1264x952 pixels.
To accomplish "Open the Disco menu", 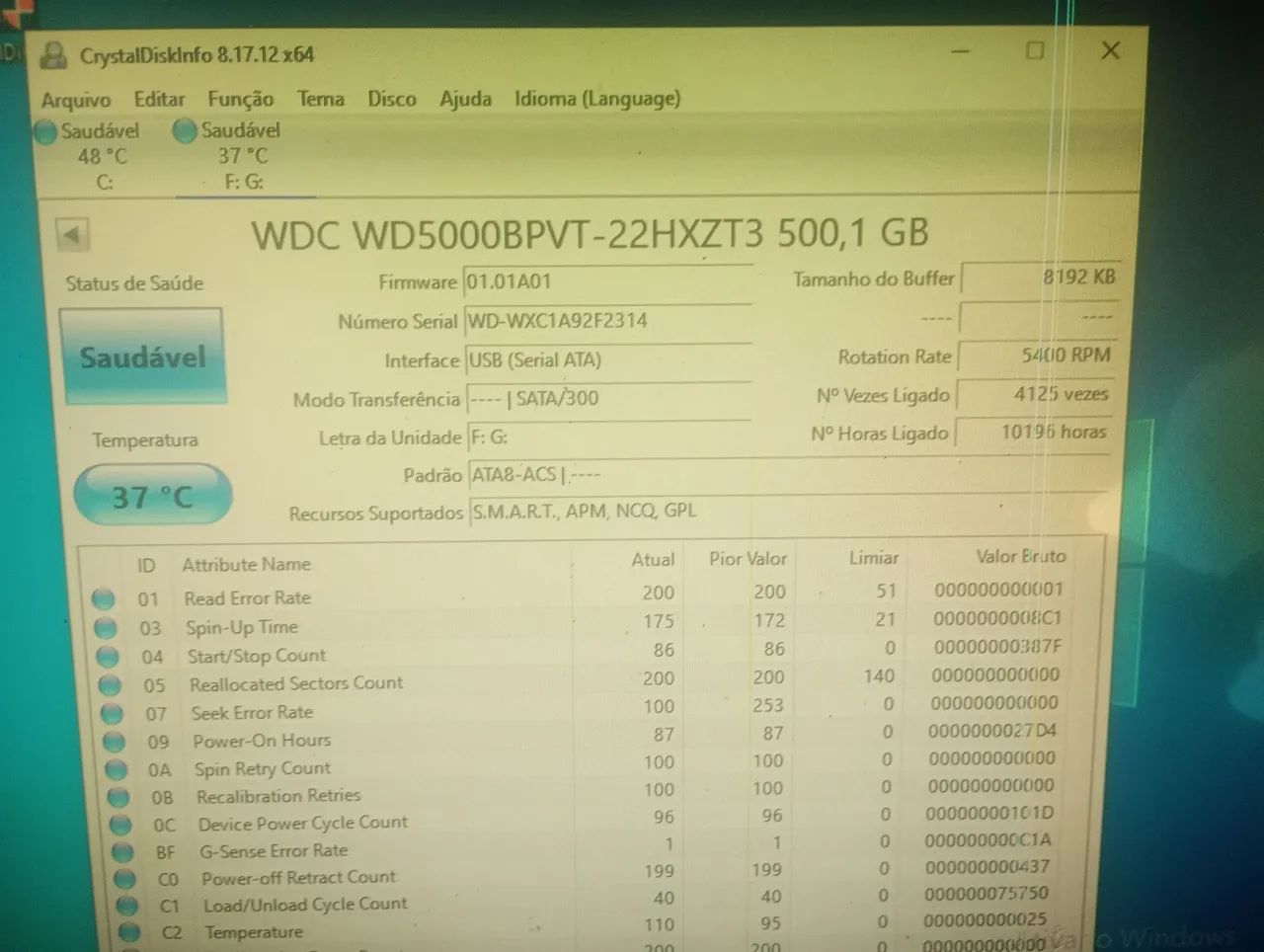I will pyautogui.click(x=391, y=99).
